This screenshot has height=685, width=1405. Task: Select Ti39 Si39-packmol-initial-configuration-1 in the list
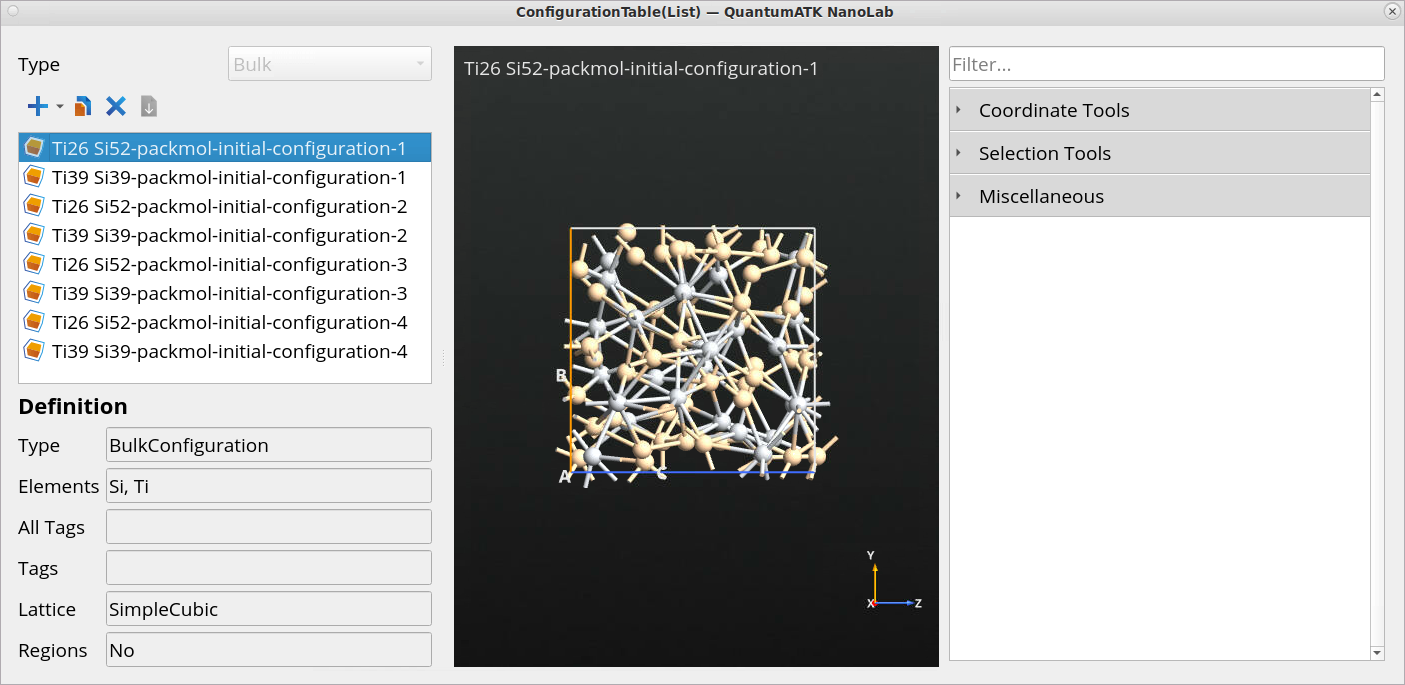[225, 178]
